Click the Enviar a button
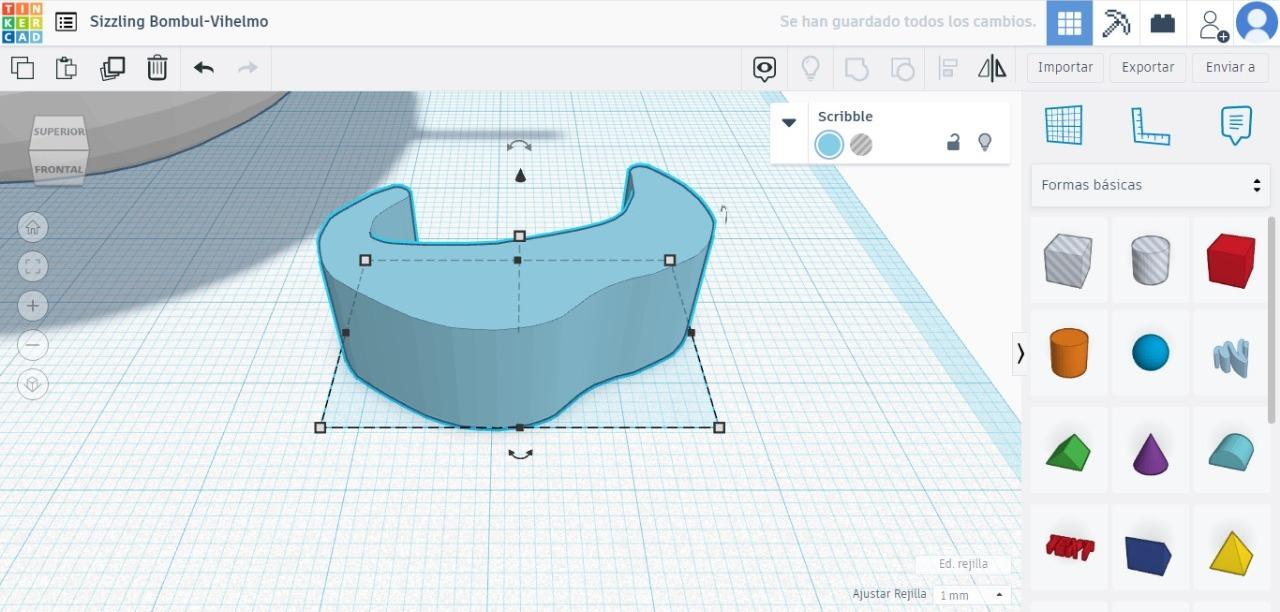 [x=1230, y=67]
